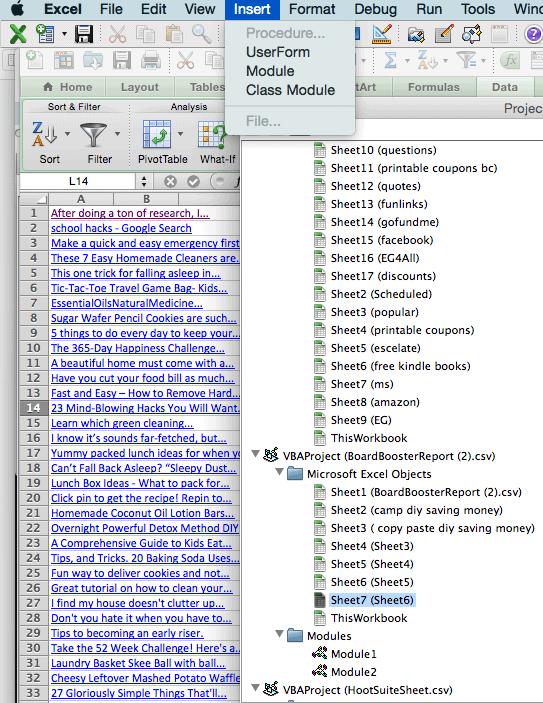
Task: Select Sheet14 (gofundme) in project tree
Action: tap(385, 222)
